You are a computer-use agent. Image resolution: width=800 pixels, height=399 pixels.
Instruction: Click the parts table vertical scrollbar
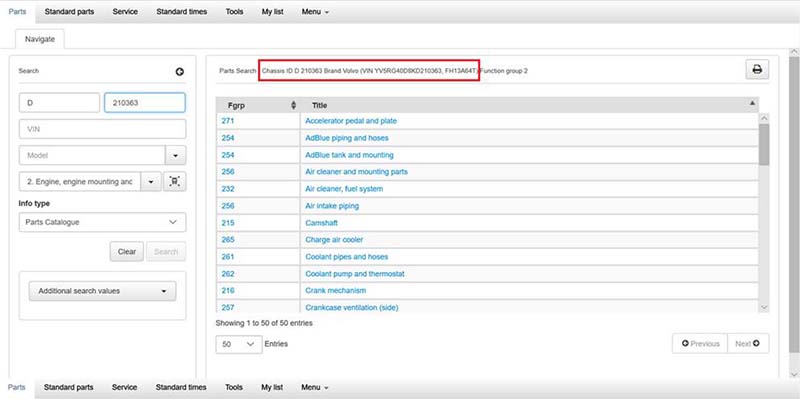764,212
